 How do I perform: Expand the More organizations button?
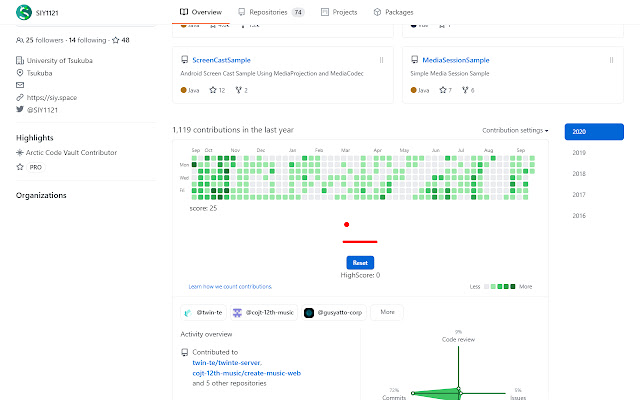tap(387, 312)
